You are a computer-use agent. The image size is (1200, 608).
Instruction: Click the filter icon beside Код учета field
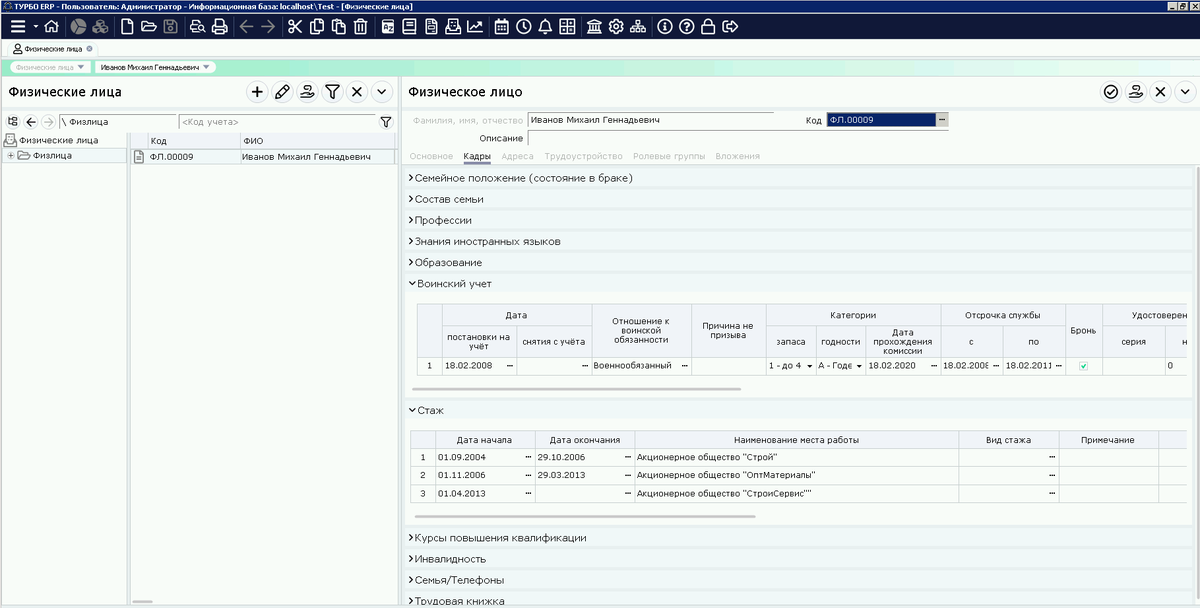(x=386, y=122)
